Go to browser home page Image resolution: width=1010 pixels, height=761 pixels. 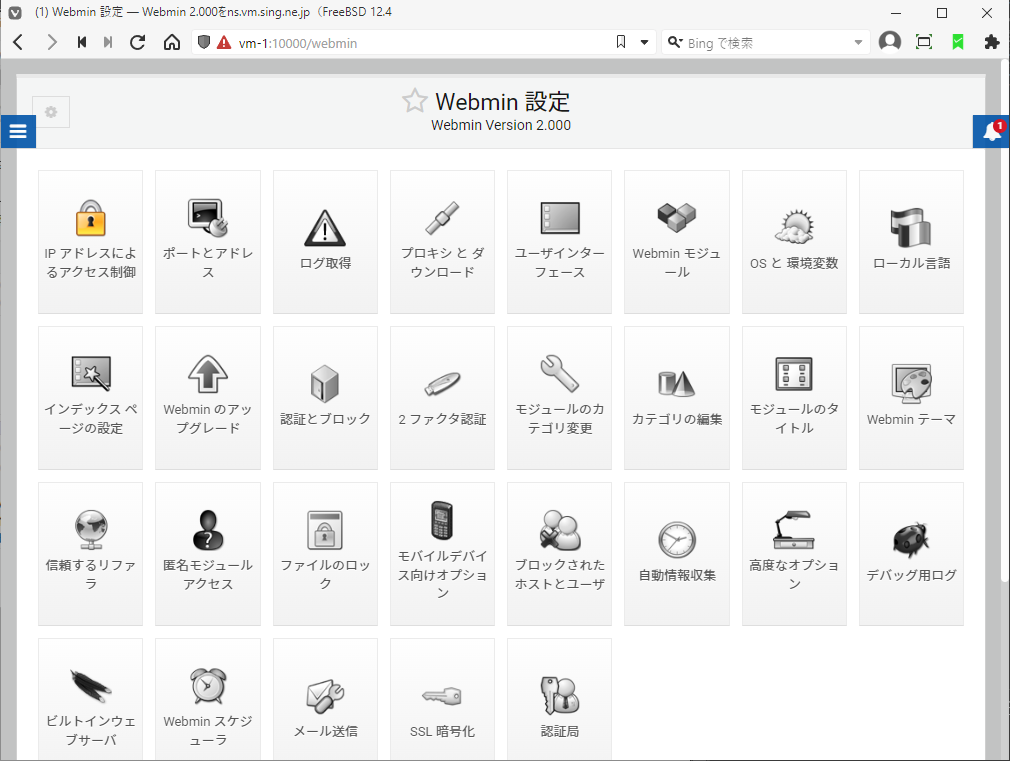coord(171,43)
